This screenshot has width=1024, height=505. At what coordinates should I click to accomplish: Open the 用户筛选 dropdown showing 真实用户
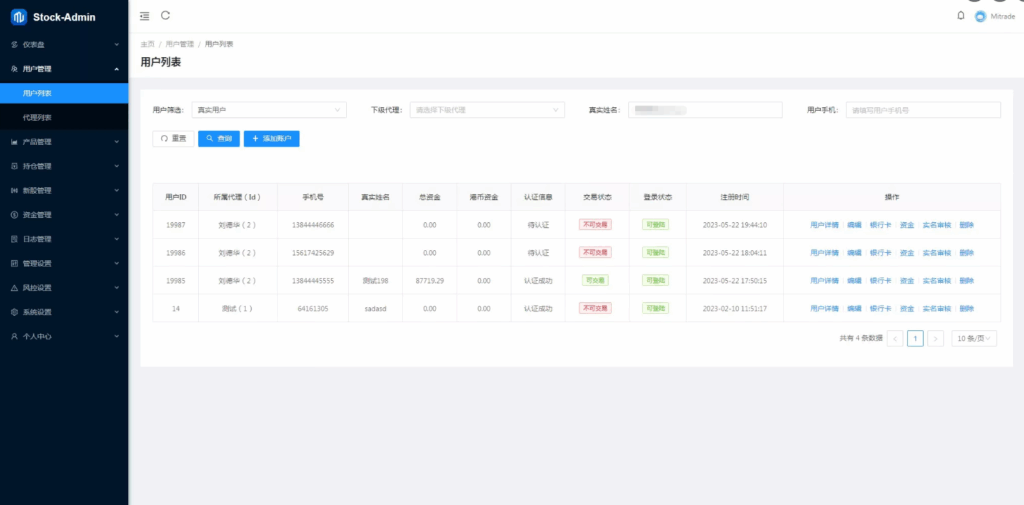pyautogui.click(x=269, y=110)
